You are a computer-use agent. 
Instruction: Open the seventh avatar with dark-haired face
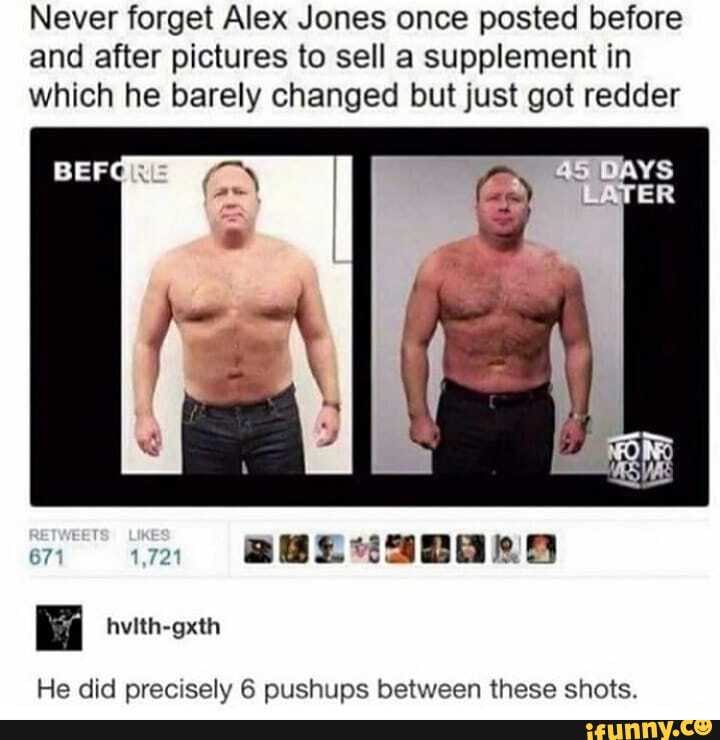click(x=470, y=549)
